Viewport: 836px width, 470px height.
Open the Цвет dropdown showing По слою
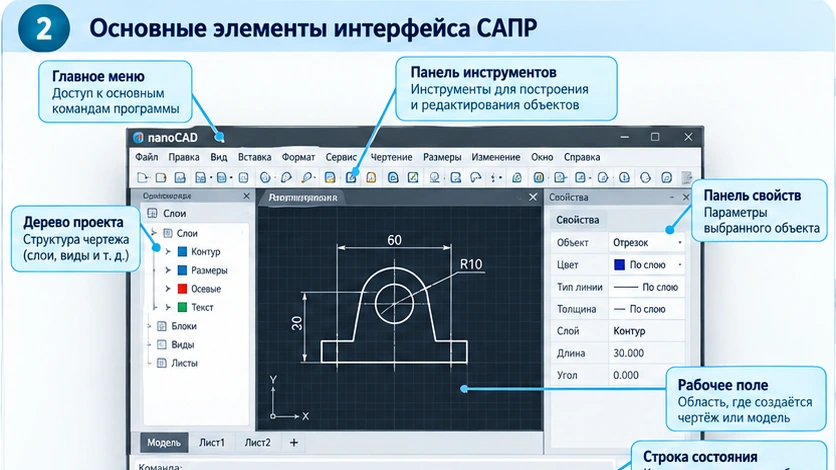(x=647, y=265)
